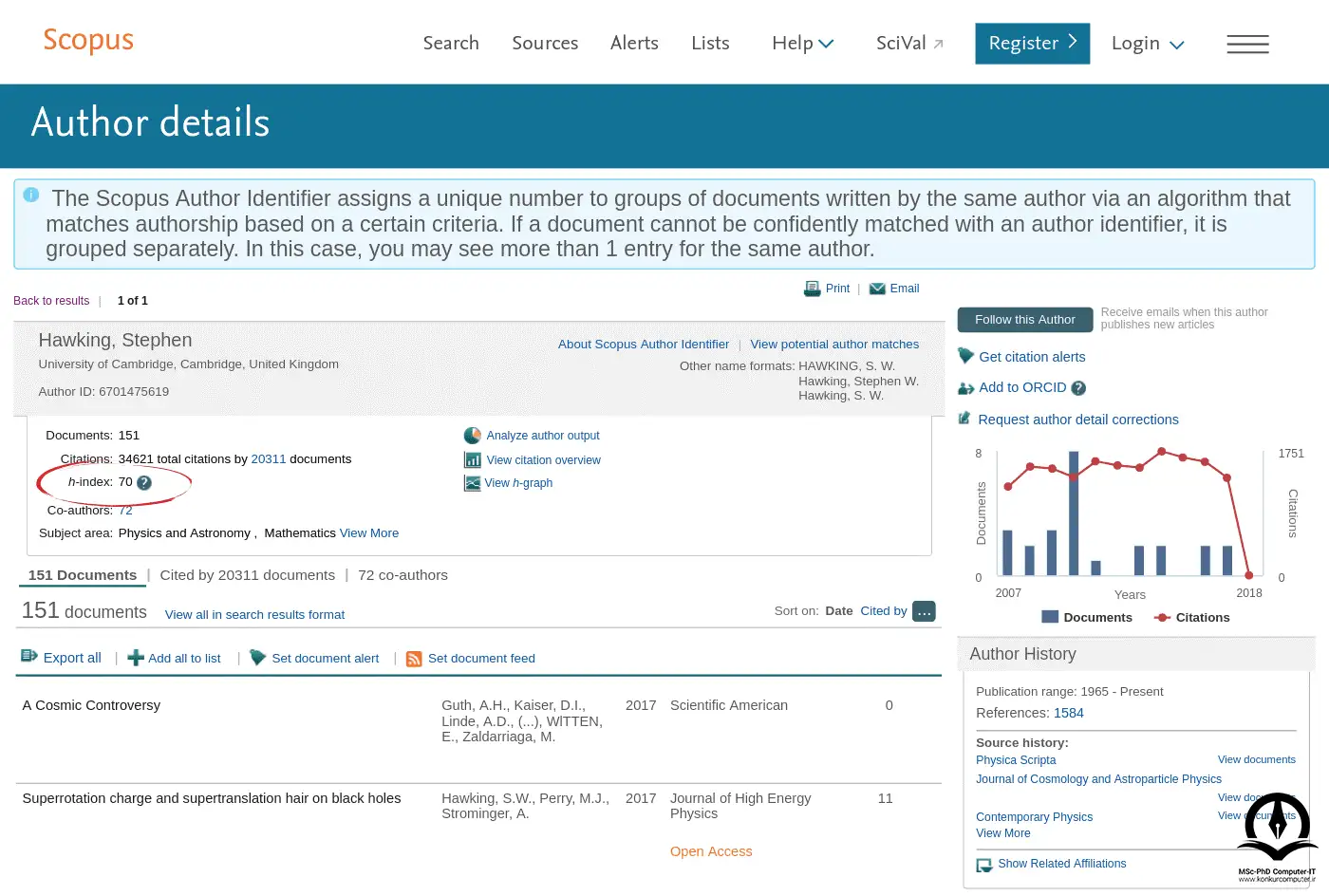This screenshot has height=896, width=1329.
Task: Click the View h-graph icon
Action: click(x=472, y=483)
